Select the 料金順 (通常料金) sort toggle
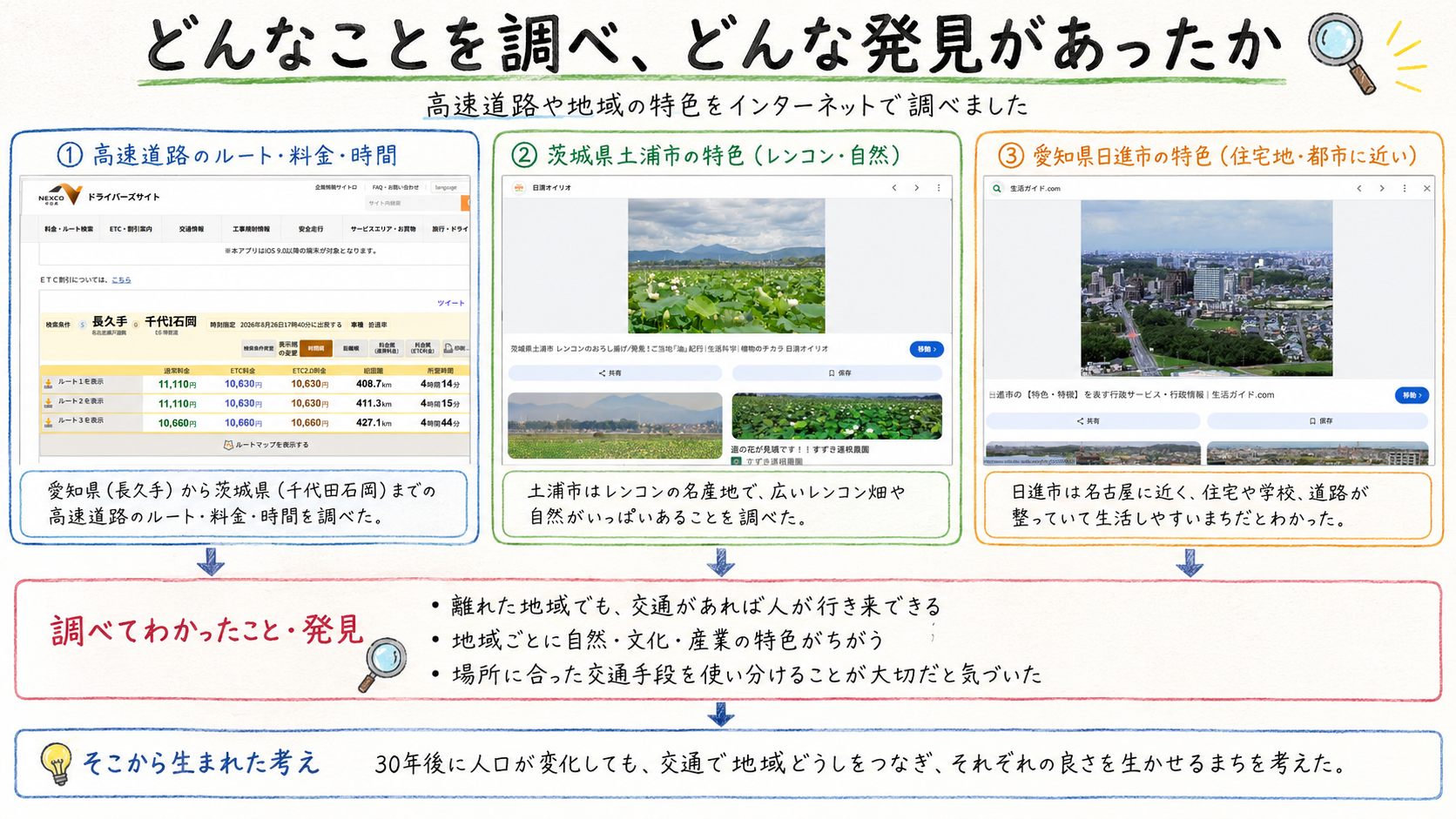The image size is (1456, 819). (387, 348)
